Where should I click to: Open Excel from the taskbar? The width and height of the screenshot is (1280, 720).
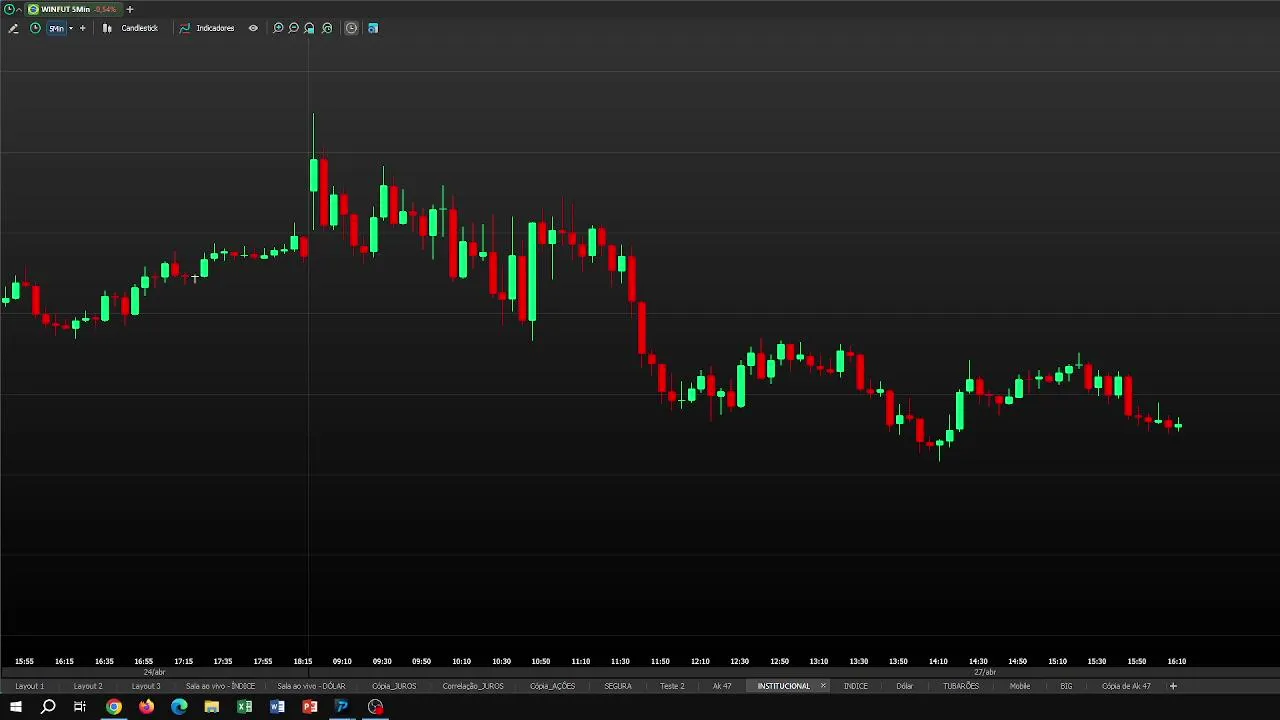coord(245,707)
